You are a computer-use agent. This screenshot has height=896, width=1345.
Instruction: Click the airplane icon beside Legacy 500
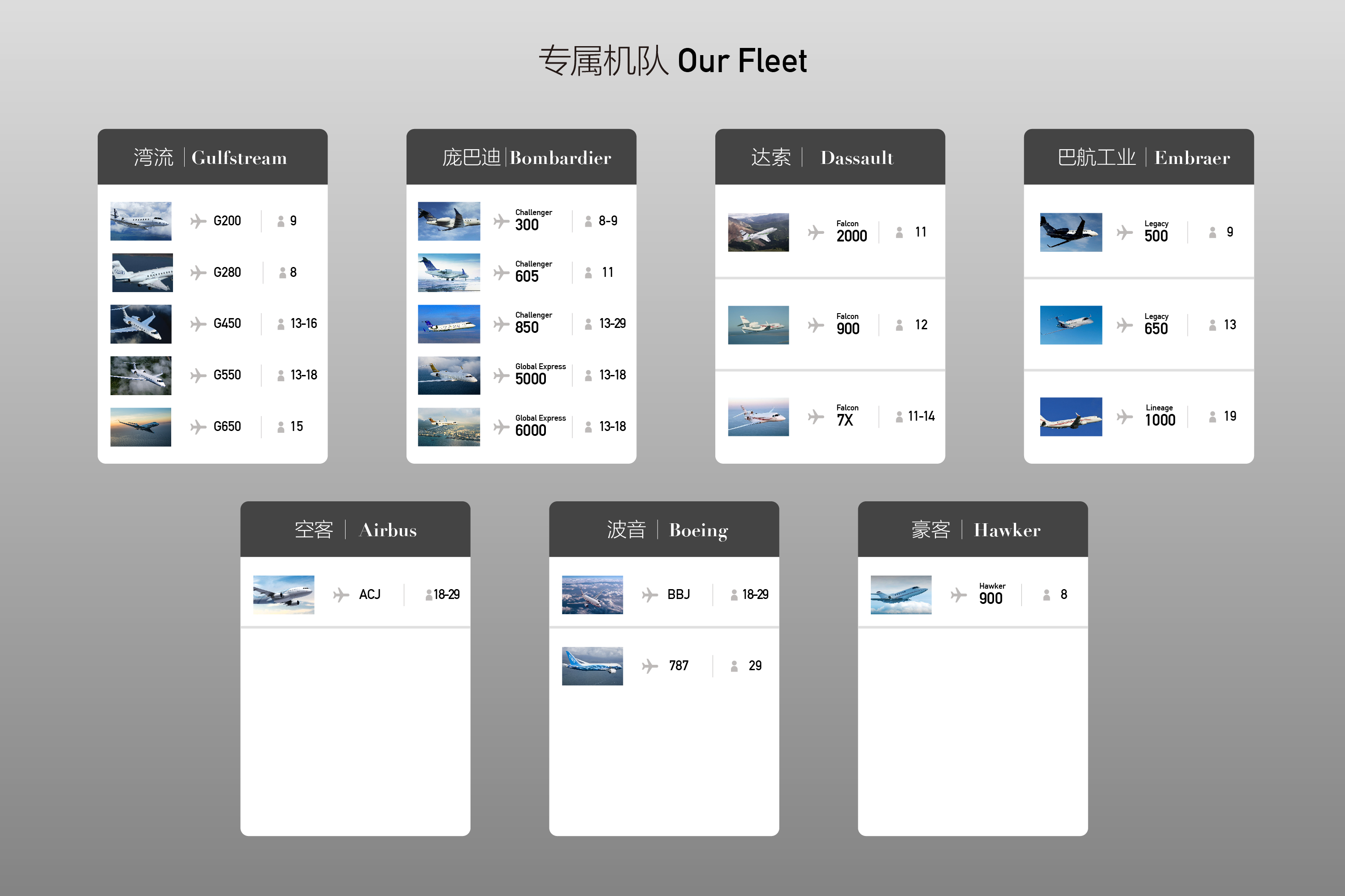[1124, 233]
